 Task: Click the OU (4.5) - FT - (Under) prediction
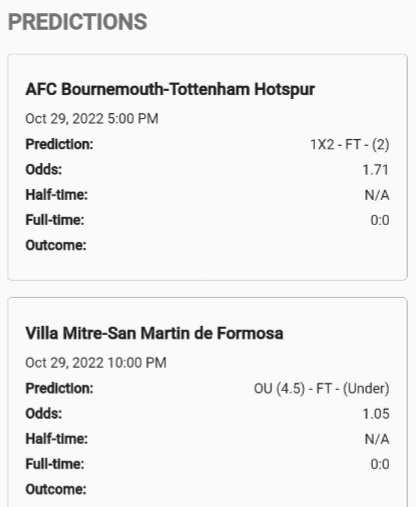(x=322, y=389)
